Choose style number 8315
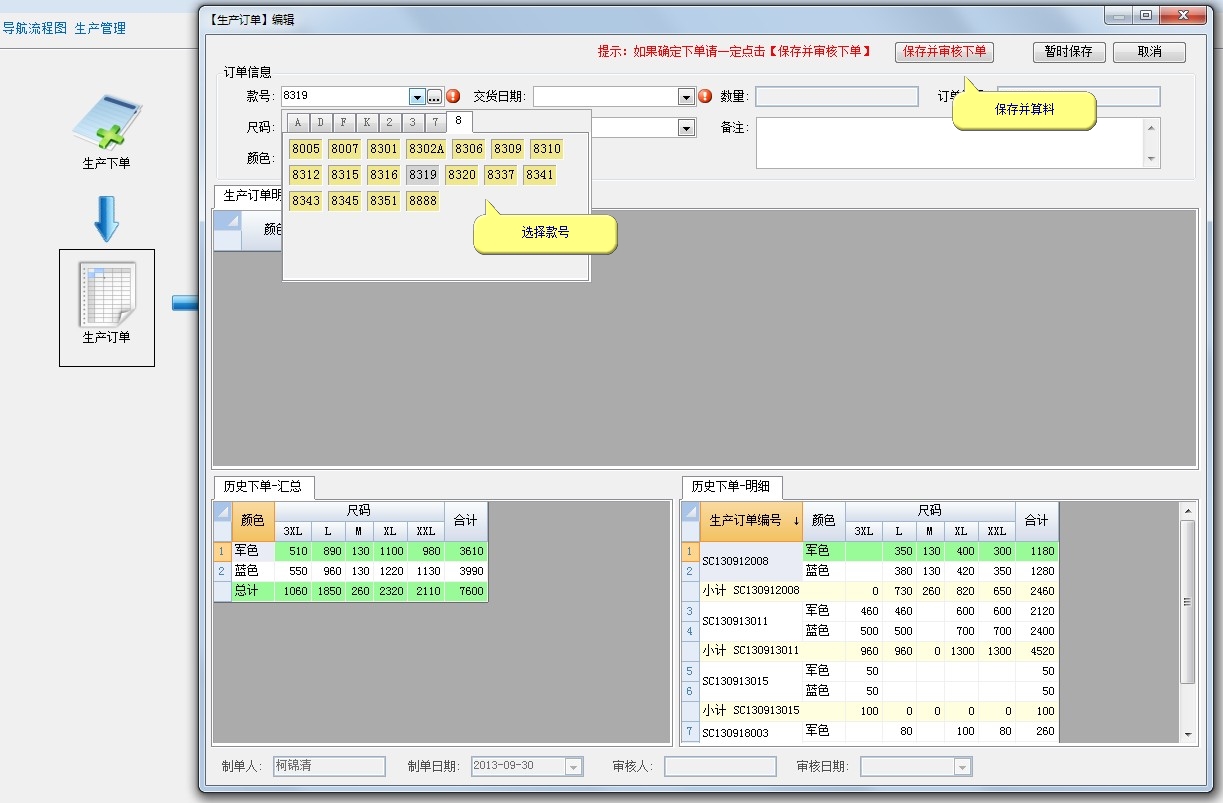 (345, 175)
